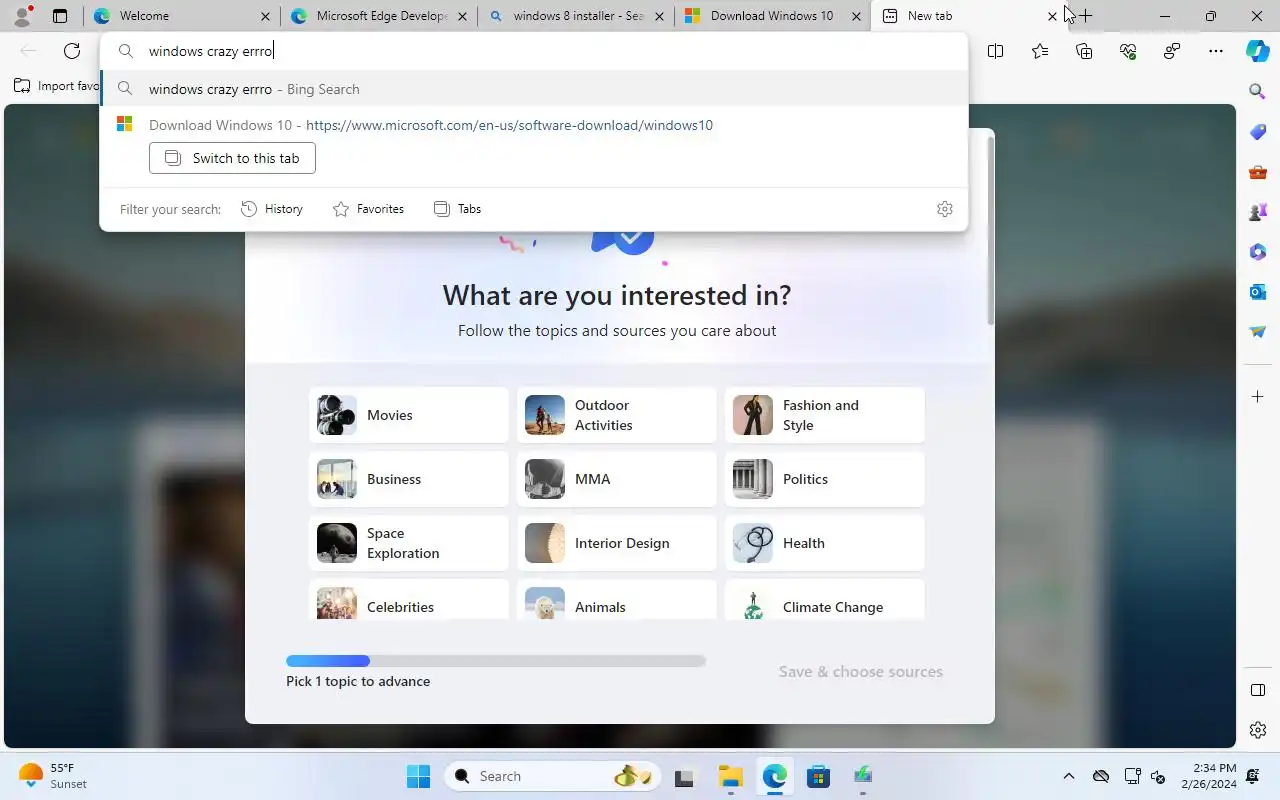Select the Movies topic

(409, 415)
